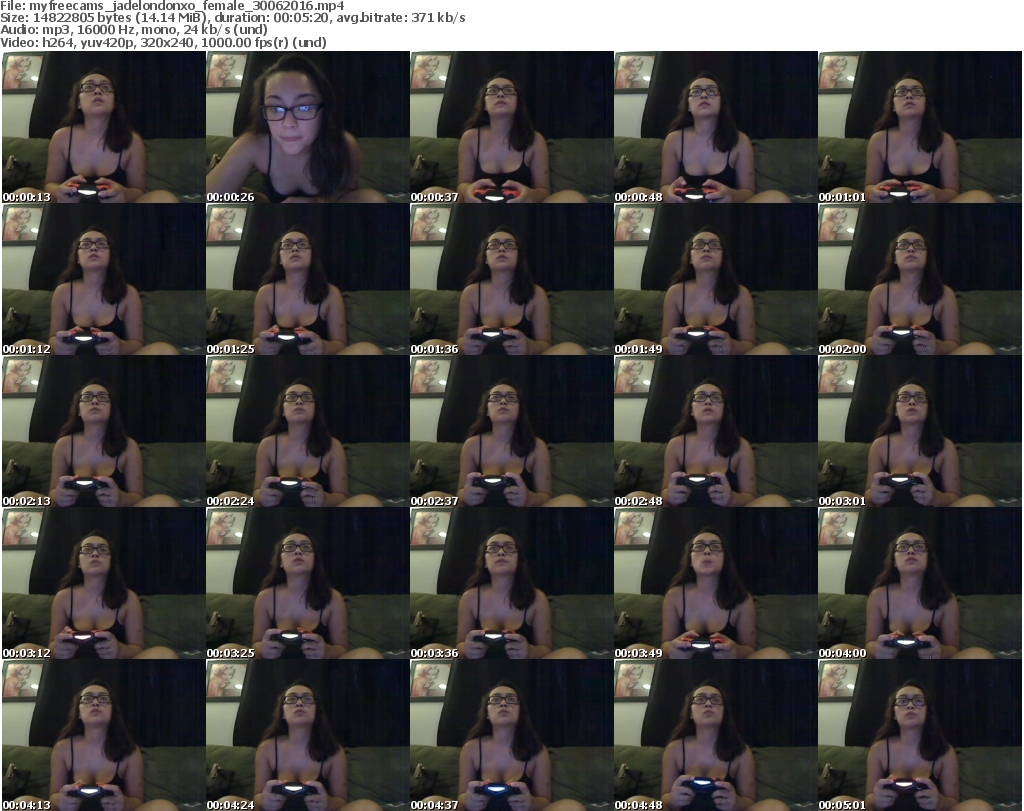
Task: Open the thumbnail stamped 00:02:48
Action: click(716, 432)
